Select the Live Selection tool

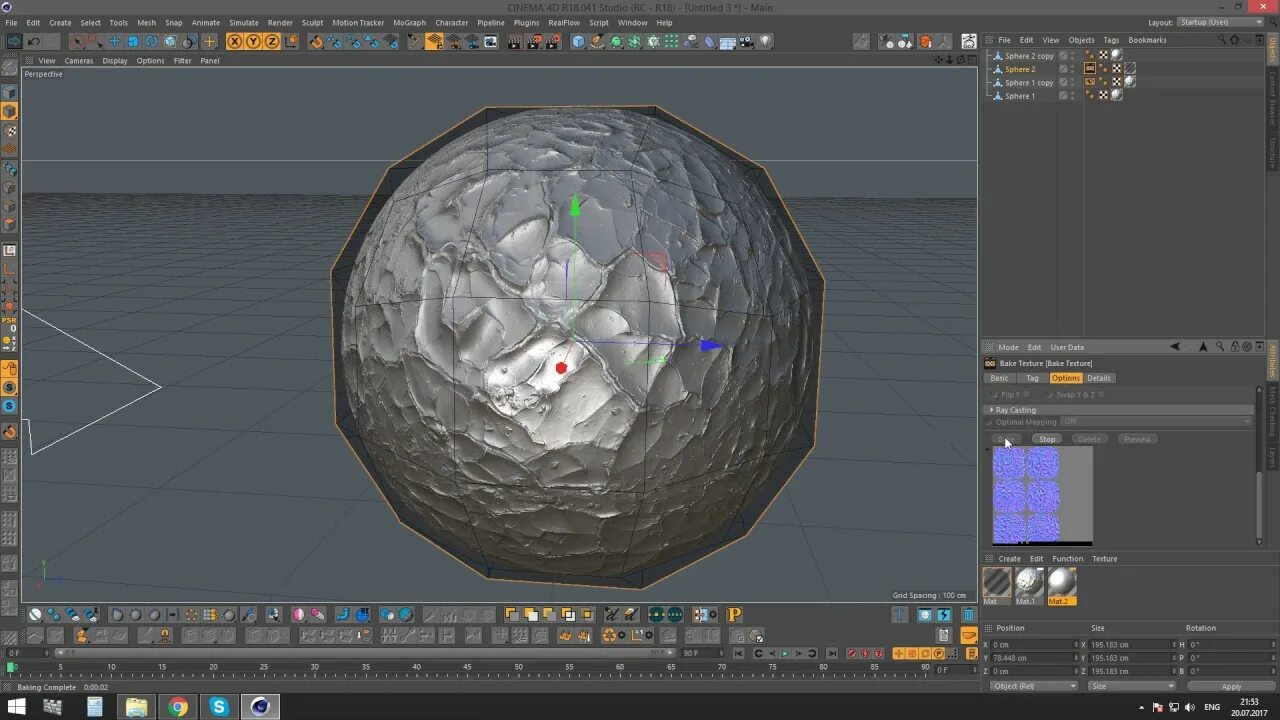[x=77, y=41]
